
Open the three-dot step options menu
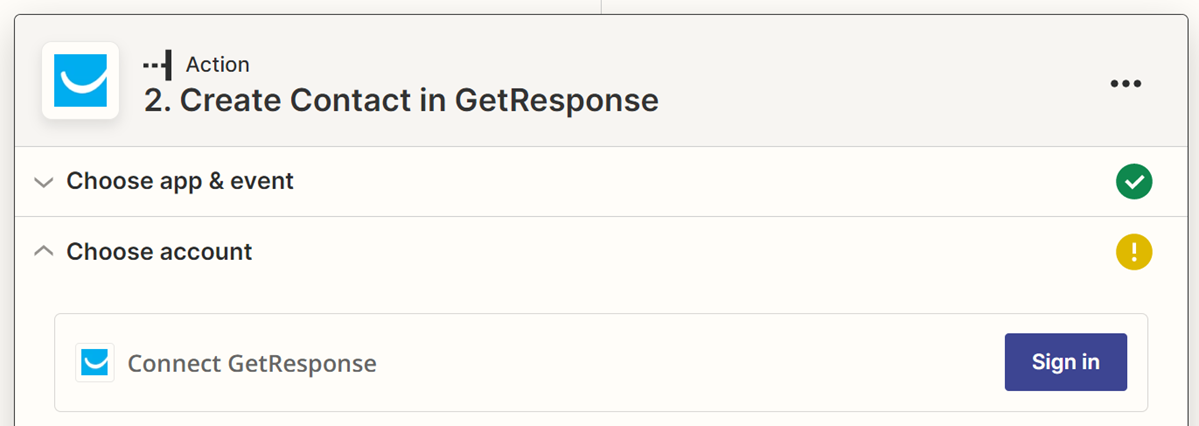1126,83
